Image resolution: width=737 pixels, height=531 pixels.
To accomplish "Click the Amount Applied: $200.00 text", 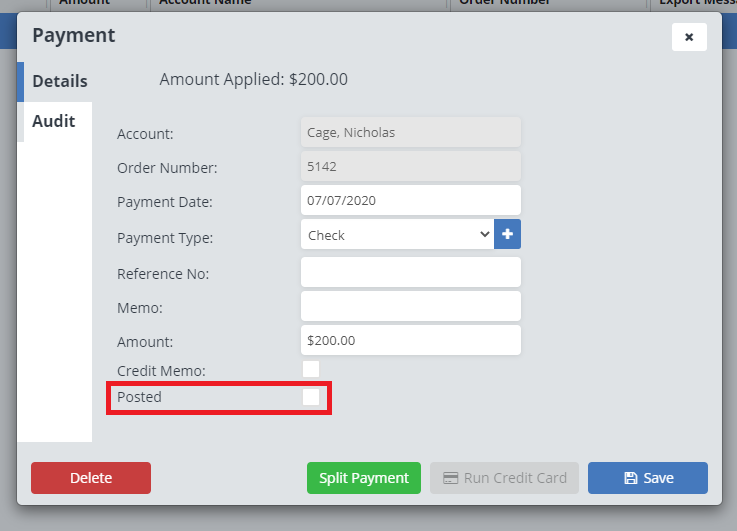I will pyautogui.click(x=254, y=79).
